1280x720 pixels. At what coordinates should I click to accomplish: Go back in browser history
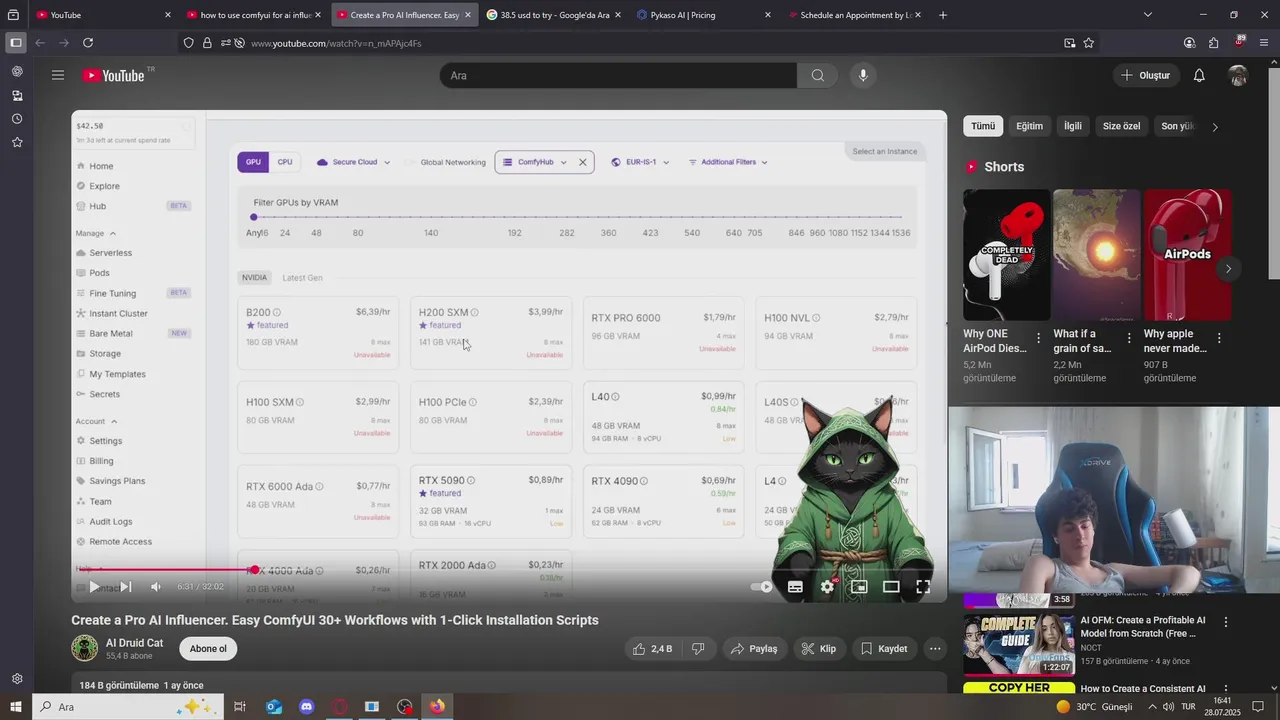point(40,43)
